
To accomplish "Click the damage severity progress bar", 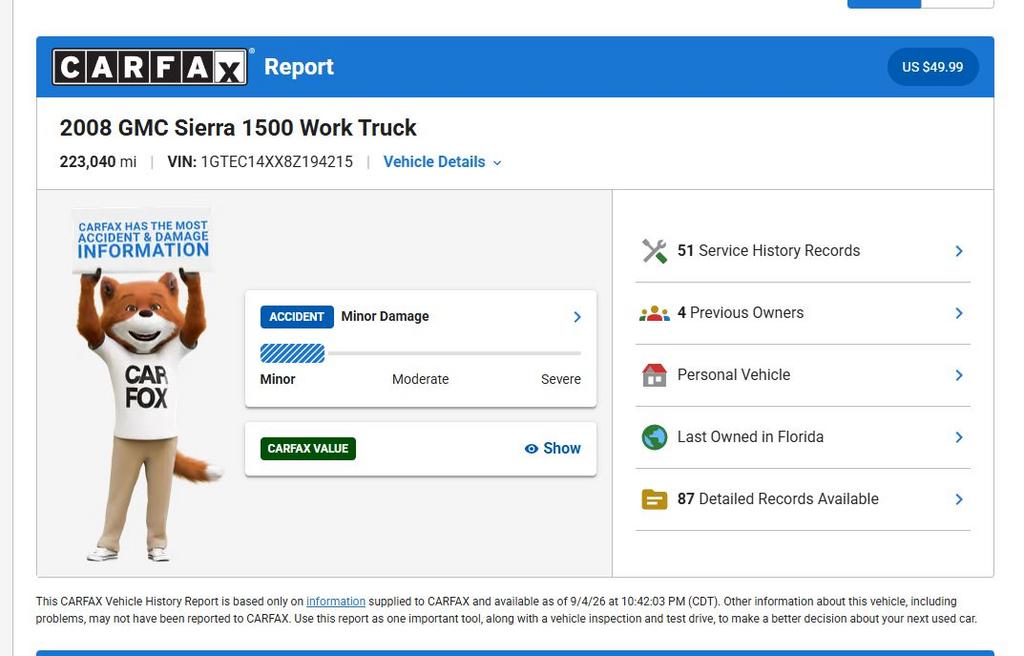I will [x=421, y=353].
